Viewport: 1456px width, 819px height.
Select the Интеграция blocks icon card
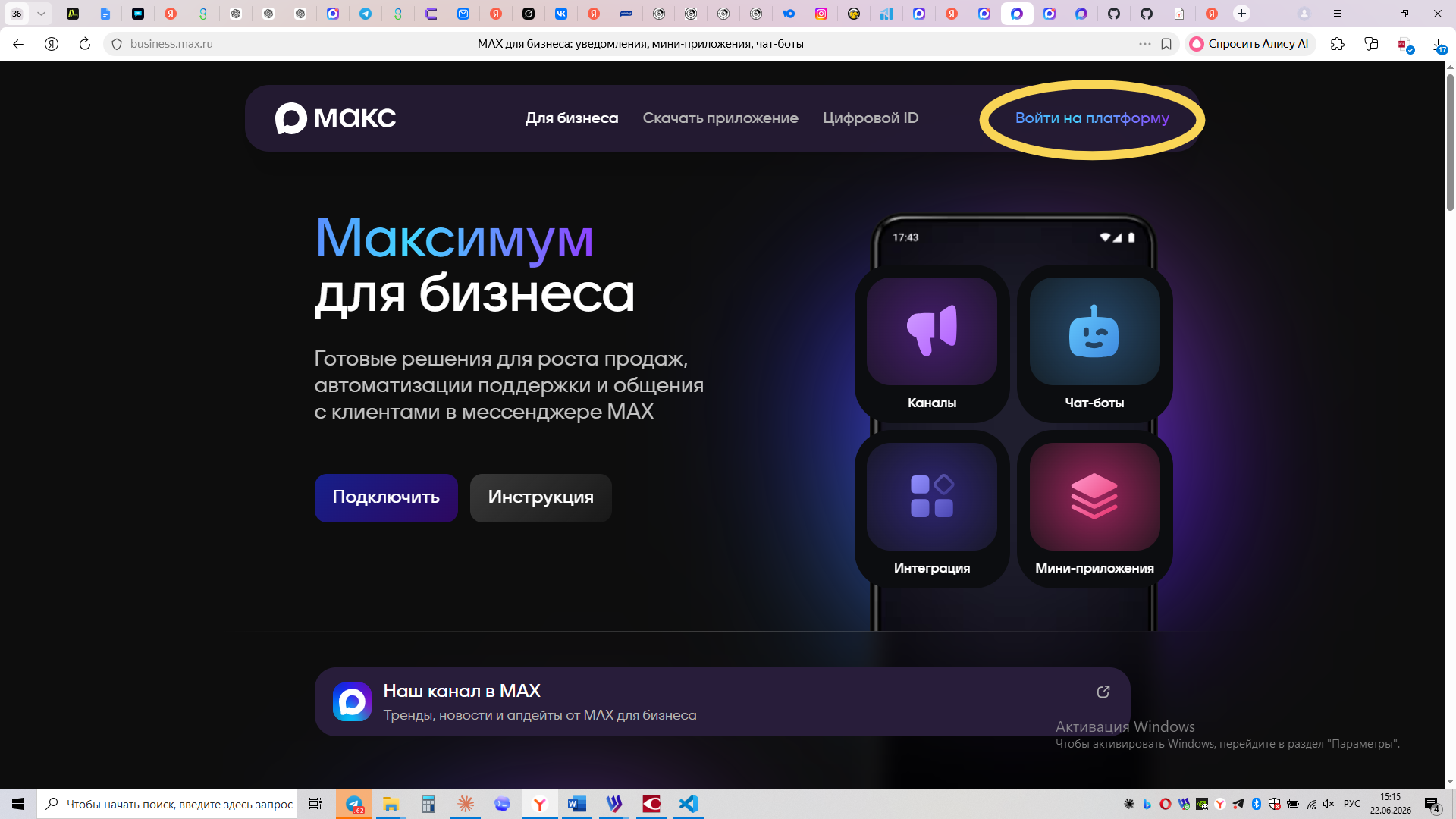(x=932, y=509)
